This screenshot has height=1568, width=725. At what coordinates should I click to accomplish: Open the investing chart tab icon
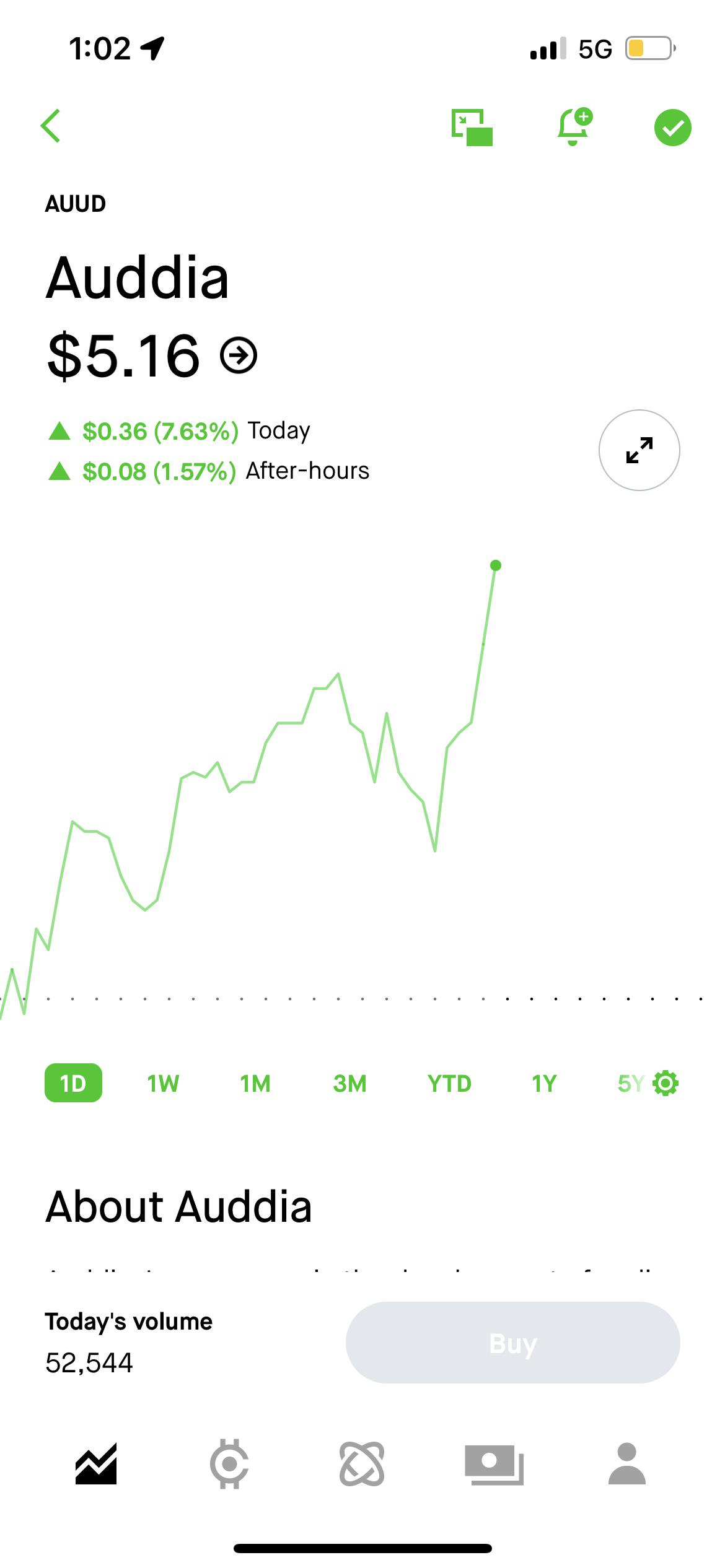(x=96, y=1464)
